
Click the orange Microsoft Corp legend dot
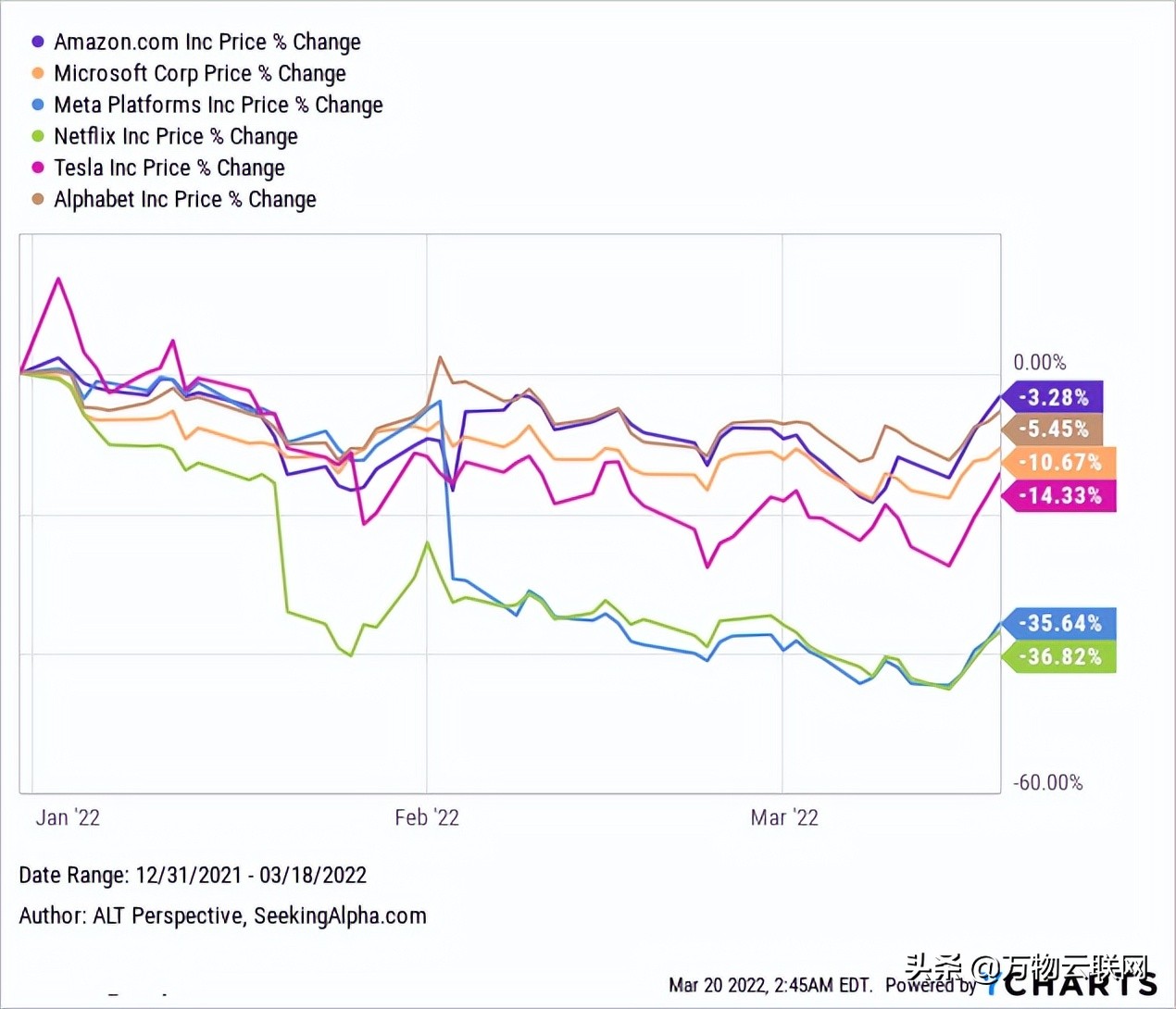pyautogui.click(x=38, y=73)
